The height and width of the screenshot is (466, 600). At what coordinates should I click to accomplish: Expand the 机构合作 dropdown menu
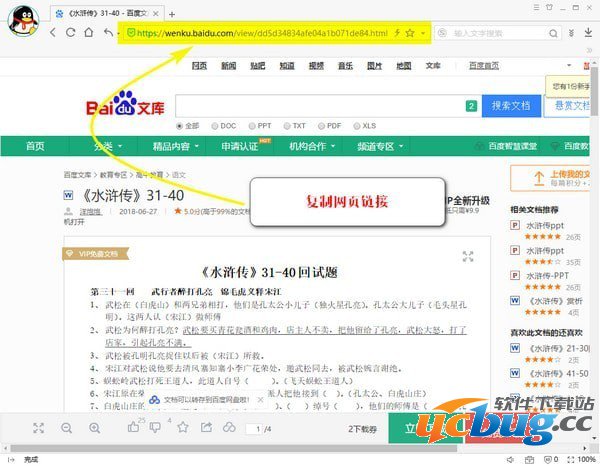click(x=333, y=146)
